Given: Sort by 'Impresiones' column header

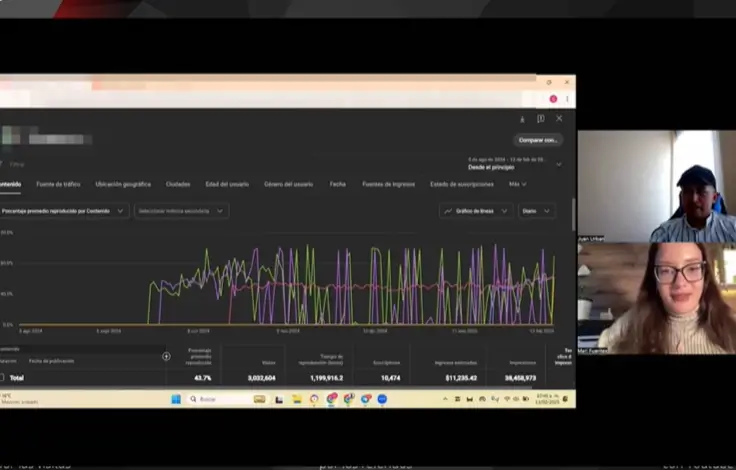Looking at the screenshot, I should pyautogui.click(x=522, y=363).
